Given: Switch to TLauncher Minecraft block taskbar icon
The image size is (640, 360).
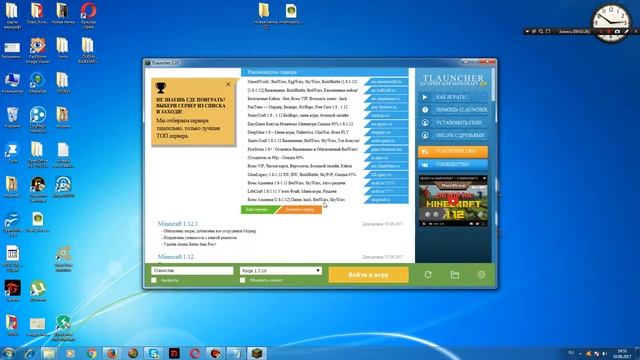Looking at the screenshot, I should 256,353.
